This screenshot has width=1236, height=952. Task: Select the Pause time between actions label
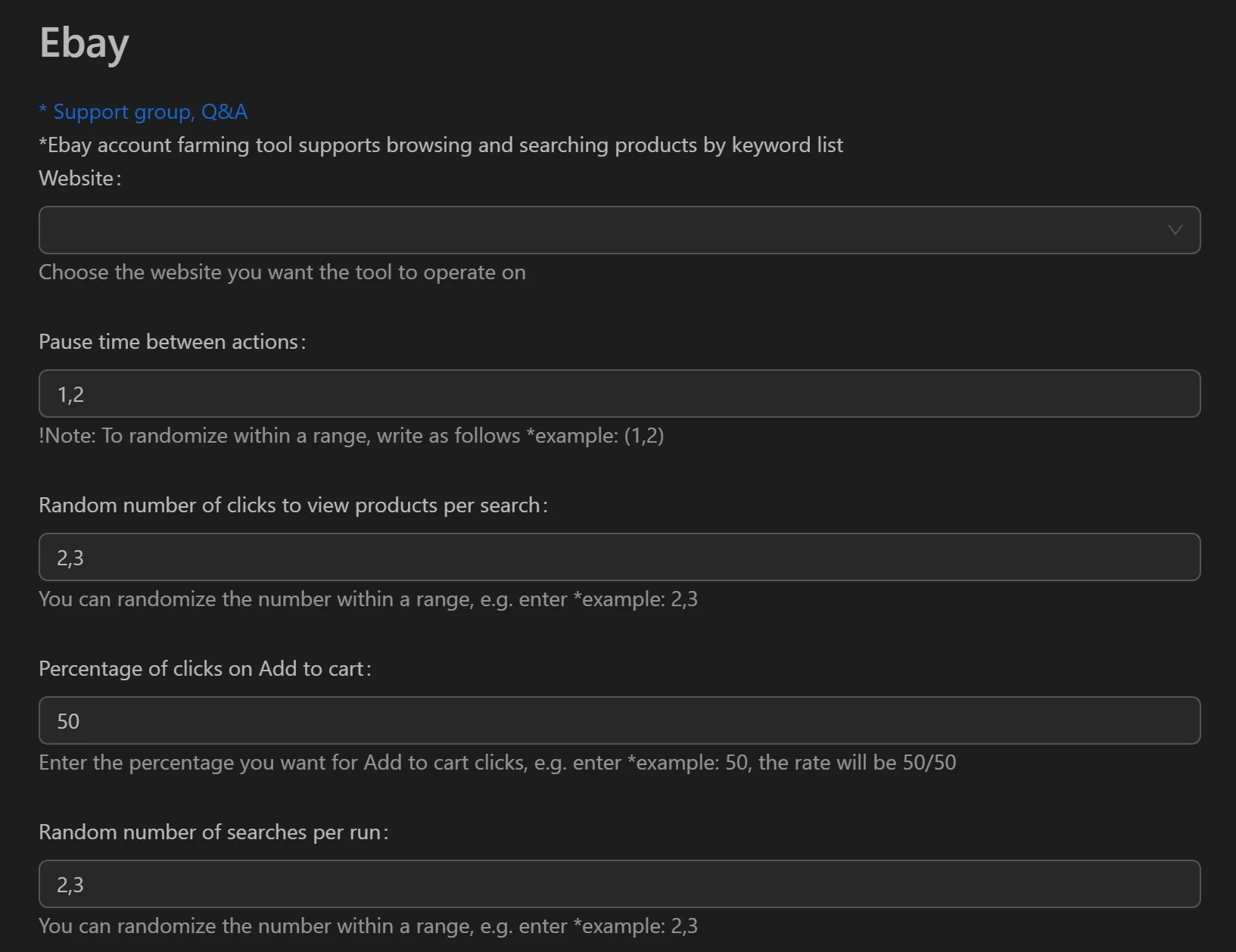(173, 341)
